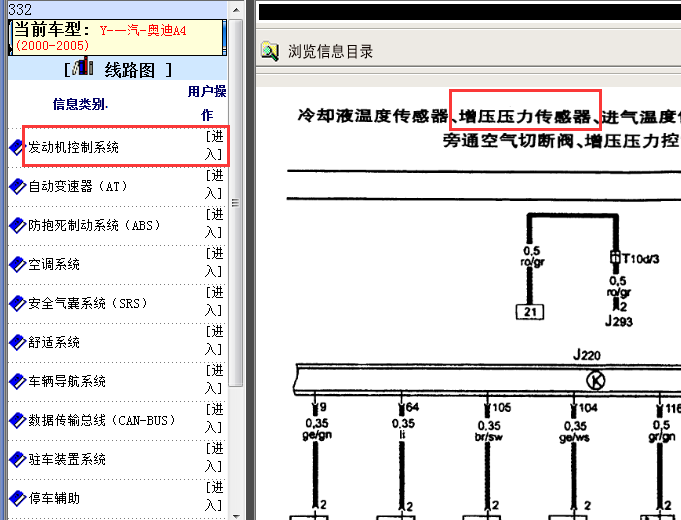The width and height of the screenshot is (681, 520).
Task: Open 空调系统 category
Action: [54, 264]
